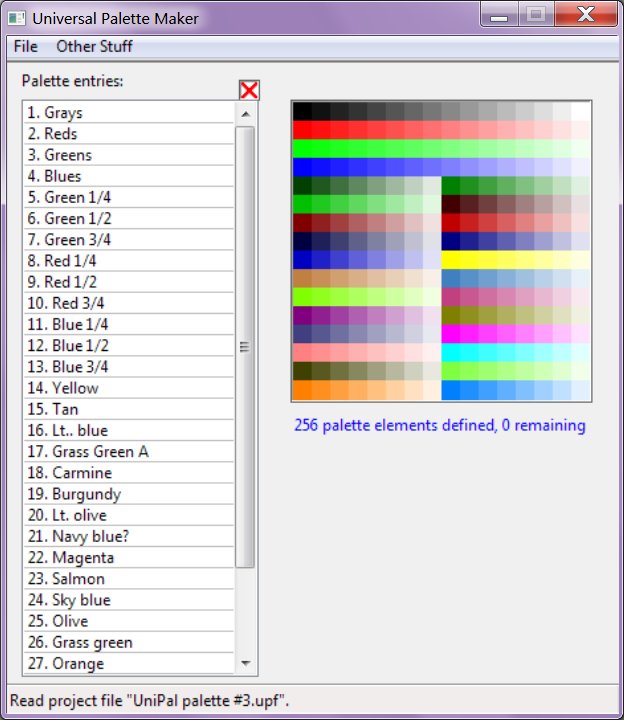Close the Universal Palette Maker window
Image resolution: width=624 pixels, height=720 pixels.
[x=586, y=15]
